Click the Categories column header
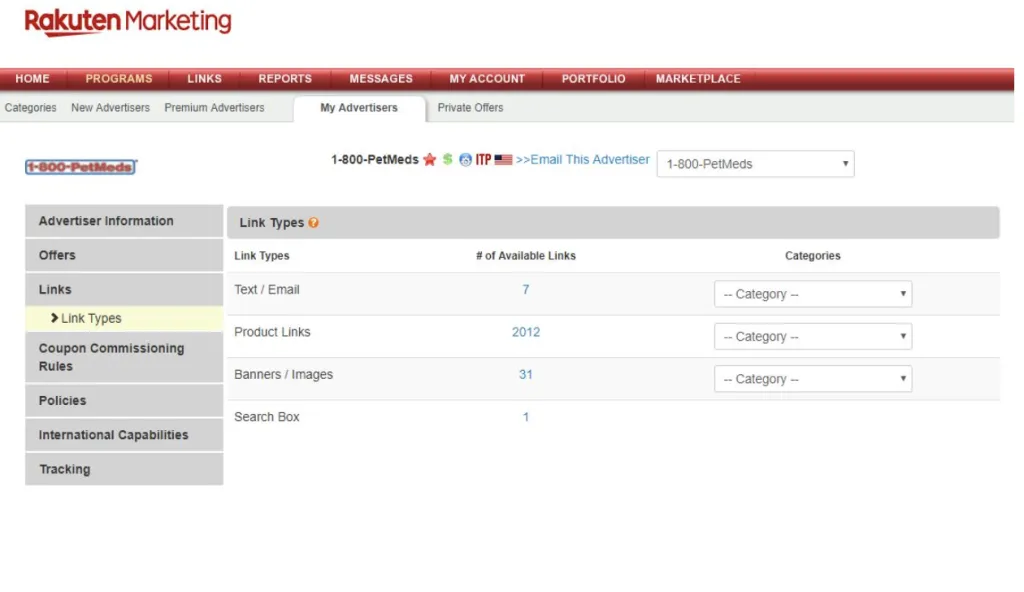Image resolution: width=1024 pixels, height=592 pixels. [x=812, y=256]
